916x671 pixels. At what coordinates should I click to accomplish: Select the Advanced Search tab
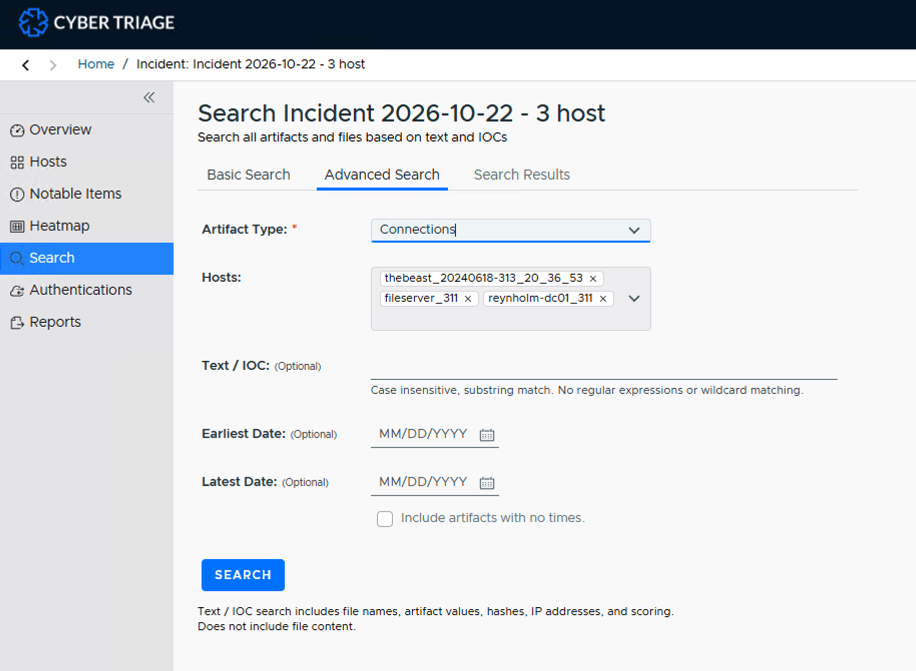(x=382, y=175)
